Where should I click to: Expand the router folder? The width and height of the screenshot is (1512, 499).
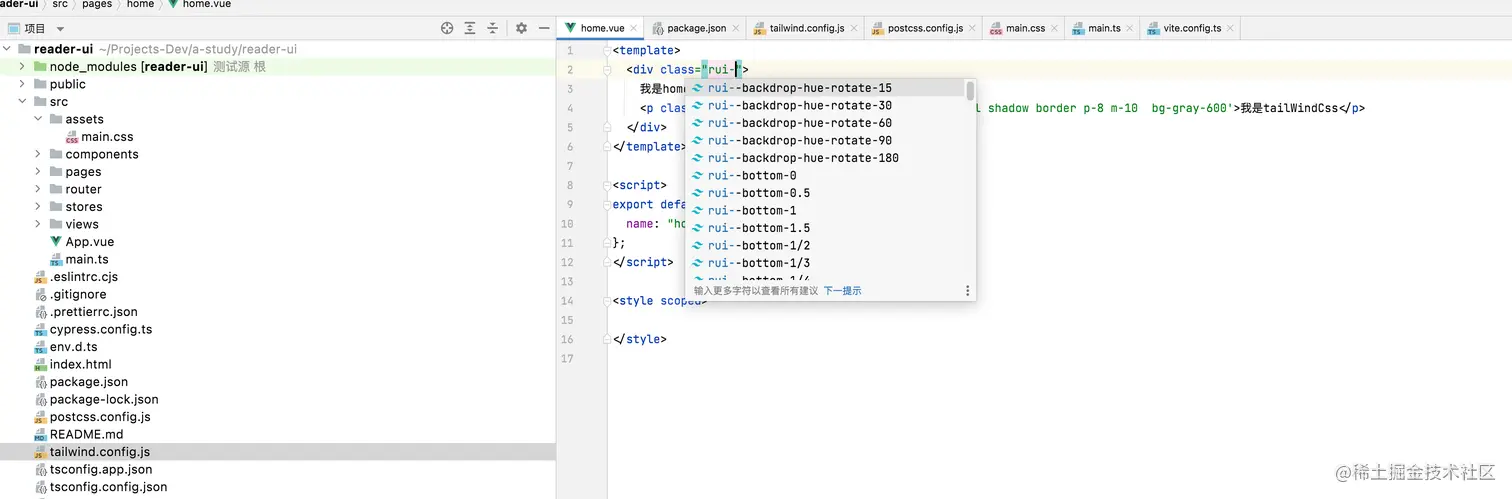click(x=38, y=189)
